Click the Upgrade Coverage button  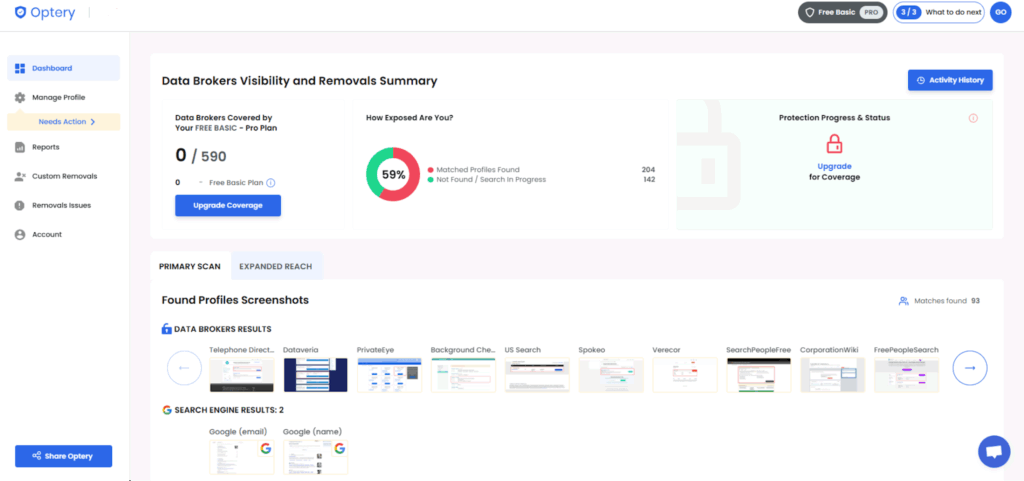point(228,206)
